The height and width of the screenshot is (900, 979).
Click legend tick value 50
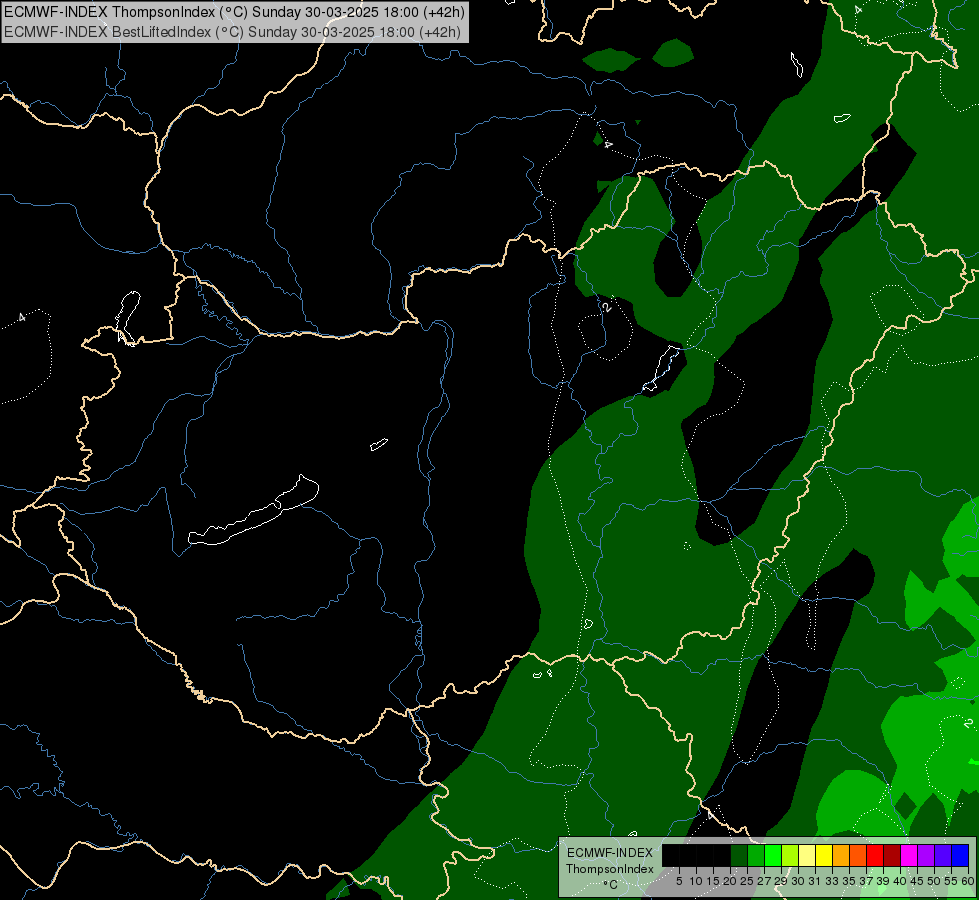[934, 881]
